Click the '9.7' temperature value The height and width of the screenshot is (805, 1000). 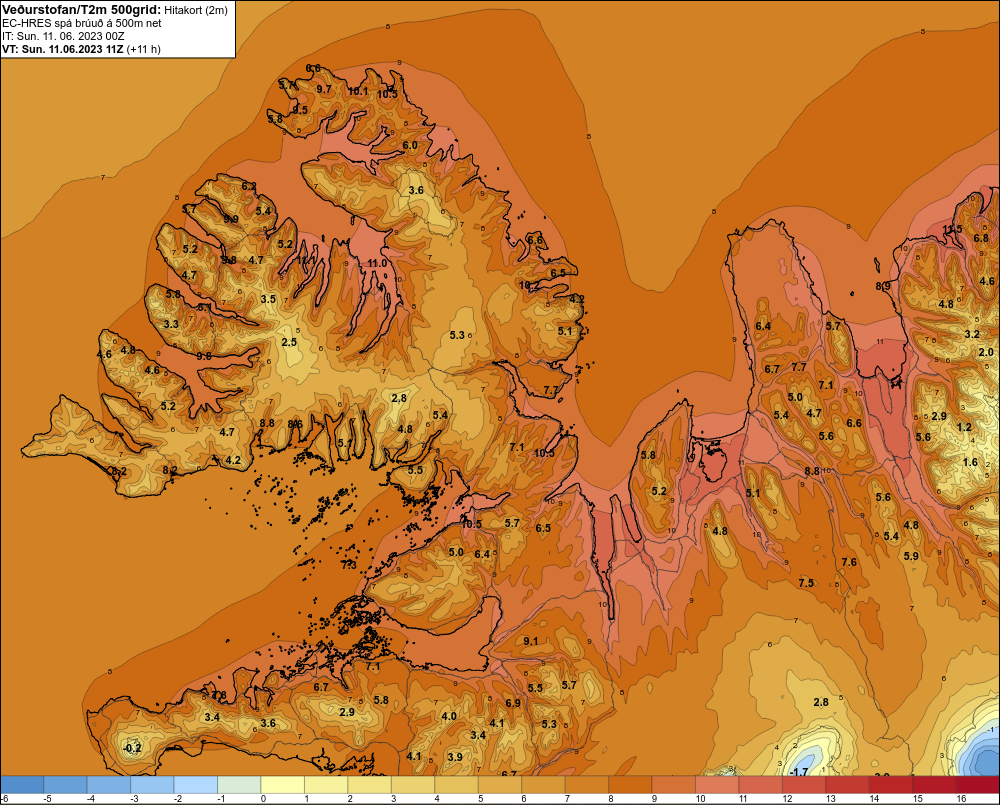(324, 89)
